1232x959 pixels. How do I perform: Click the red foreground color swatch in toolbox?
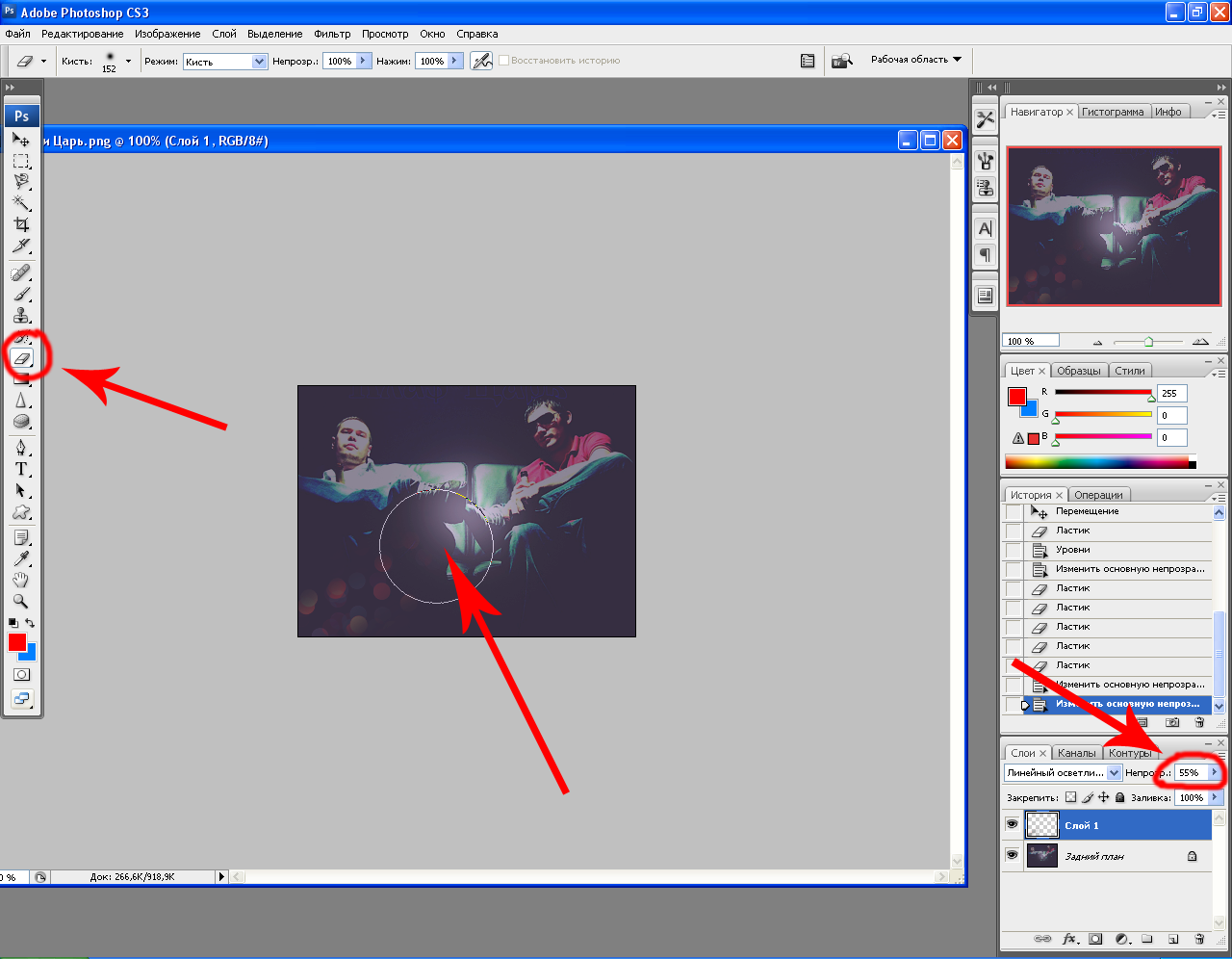(x=16, y=642)
